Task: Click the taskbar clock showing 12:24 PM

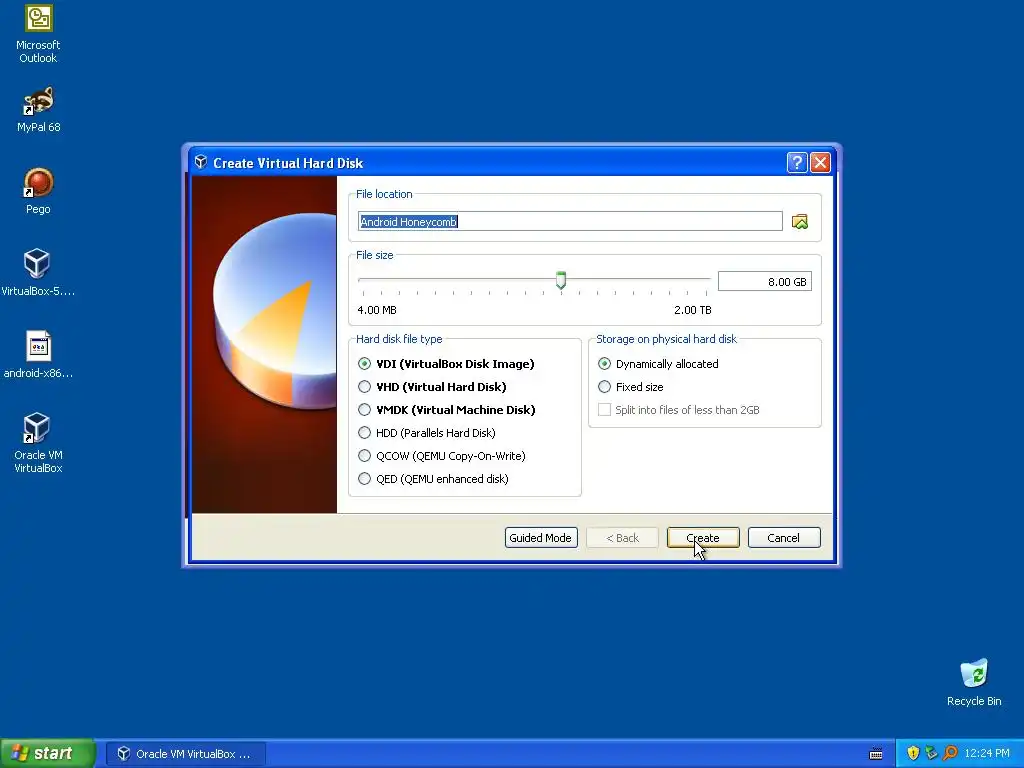Action: click(986, 753)
